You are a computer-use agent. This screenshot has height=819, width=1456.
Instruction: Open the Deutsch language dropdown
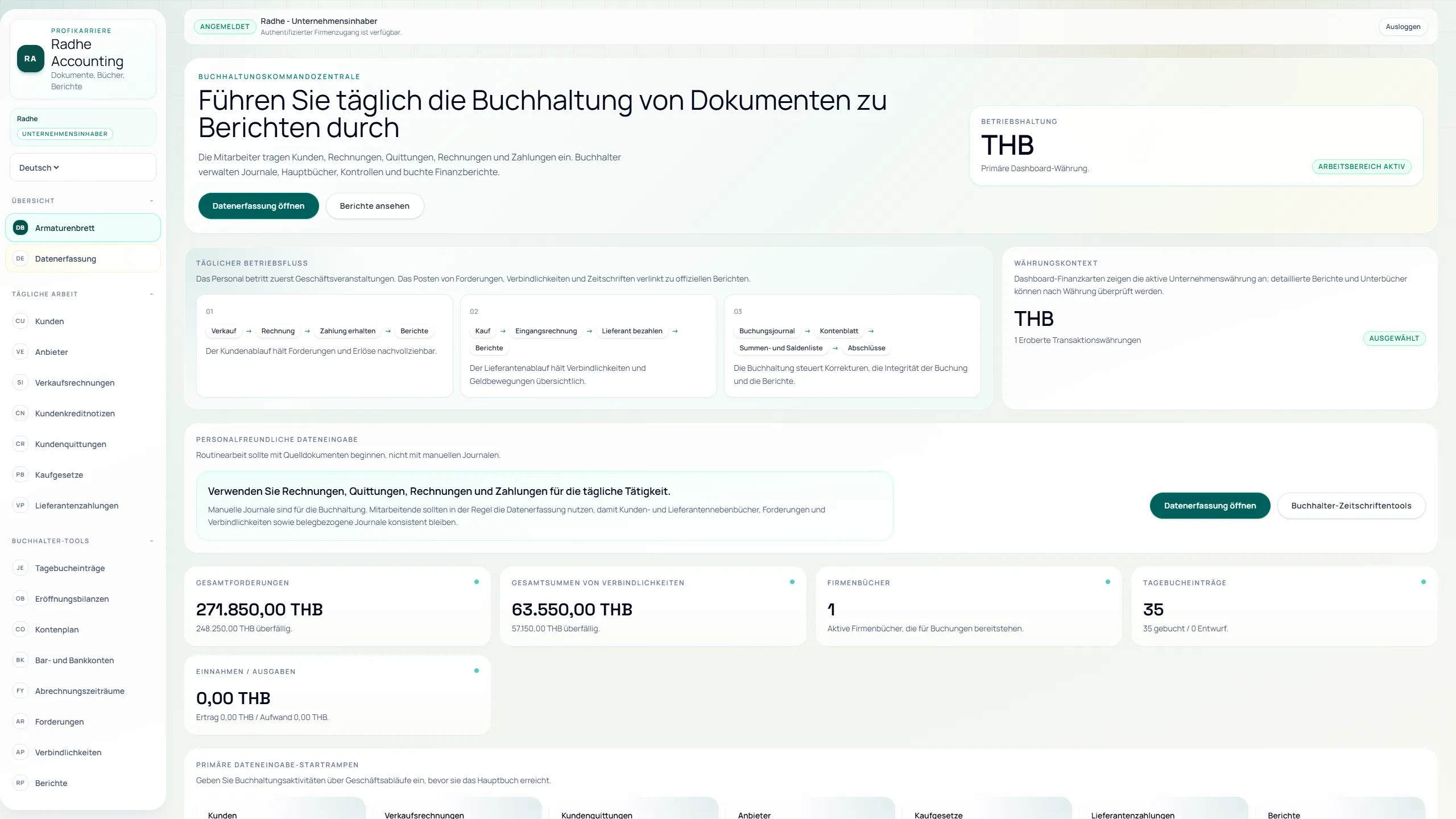click(83, 167)
